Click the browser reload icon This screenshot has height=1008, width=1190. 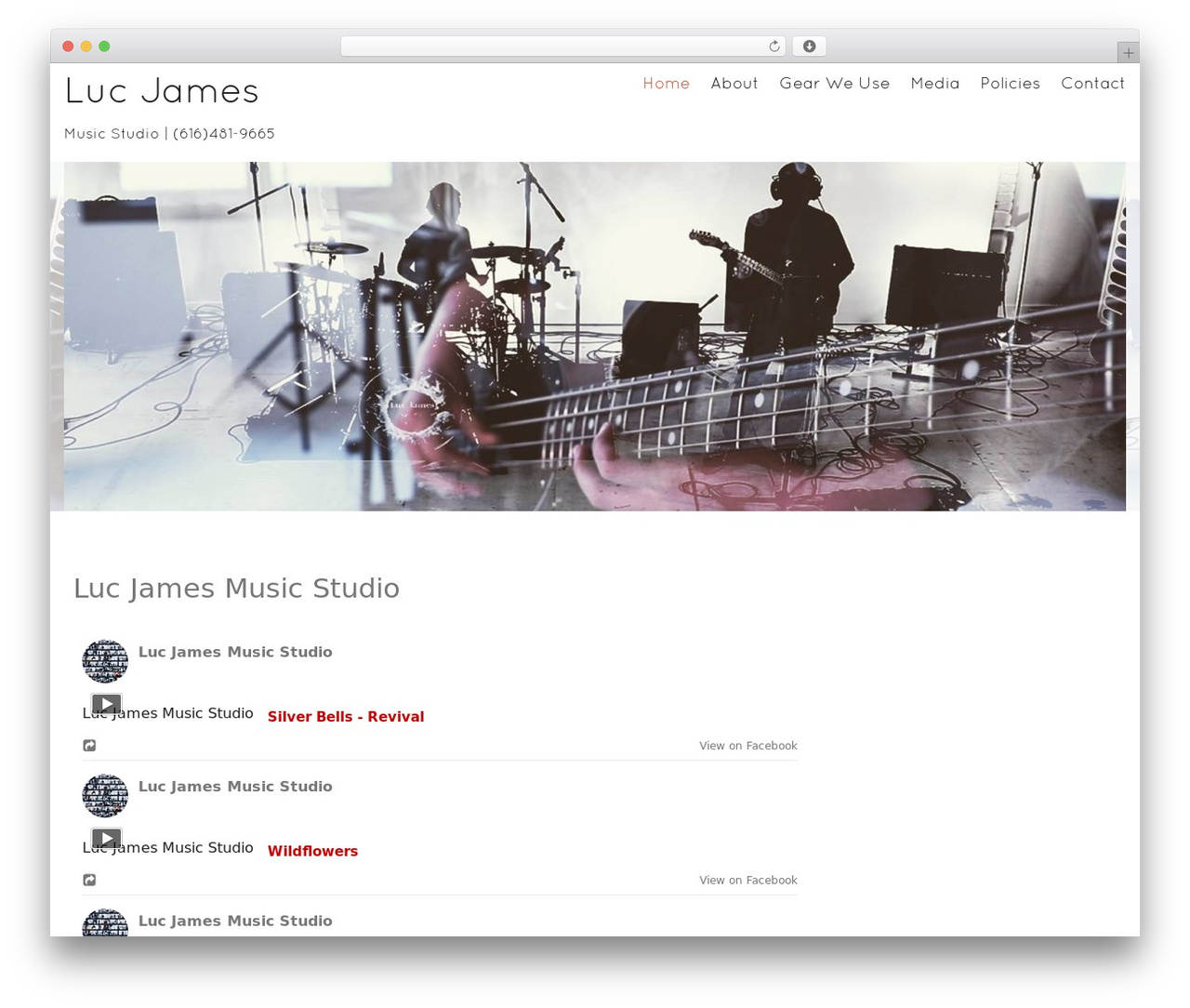coord(773,46)
